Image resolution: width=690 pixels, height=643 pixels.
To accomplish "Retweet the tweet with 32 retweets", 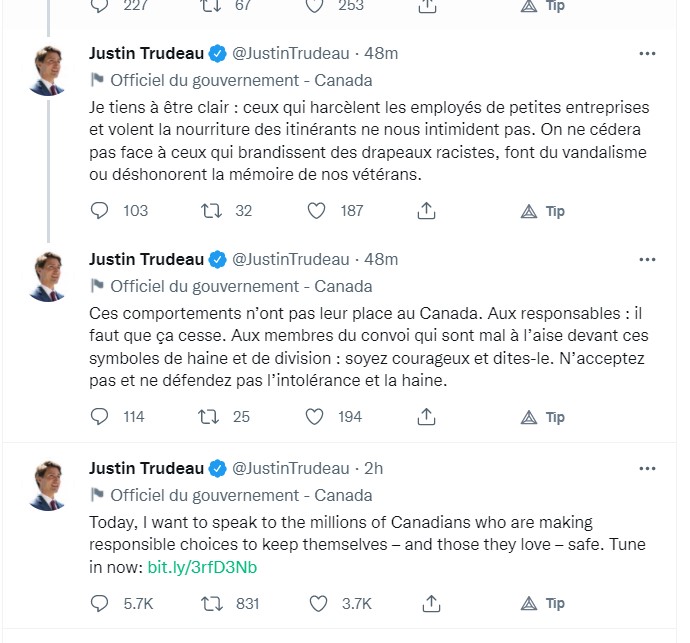I will coord(210,211).
